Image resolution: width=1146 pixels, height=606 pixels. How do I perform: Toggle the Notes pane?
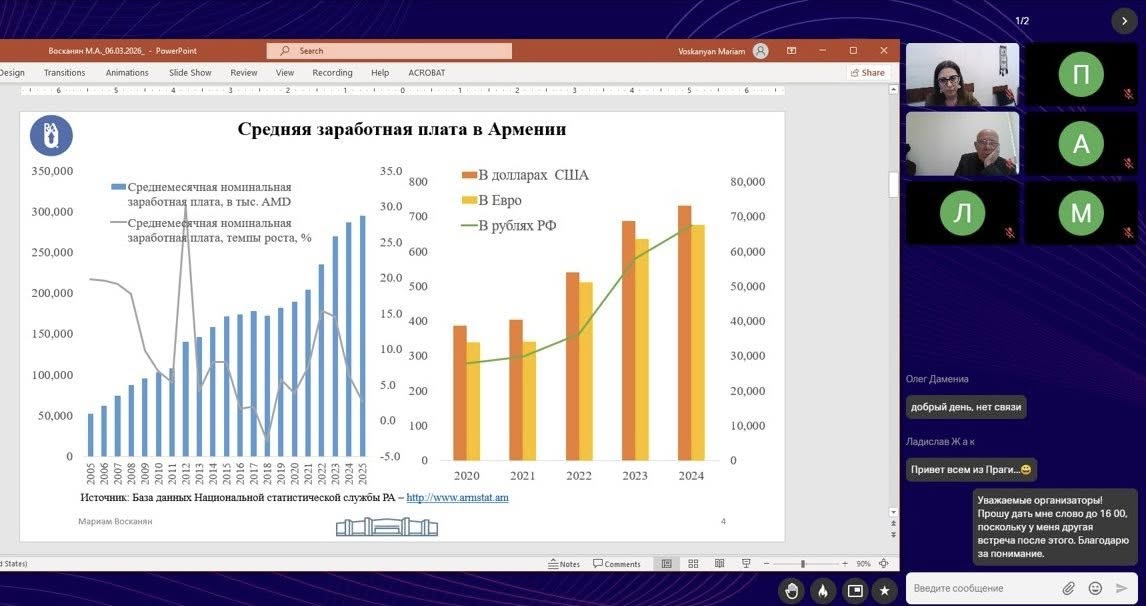pyautogui.click(x=564, y=564)
